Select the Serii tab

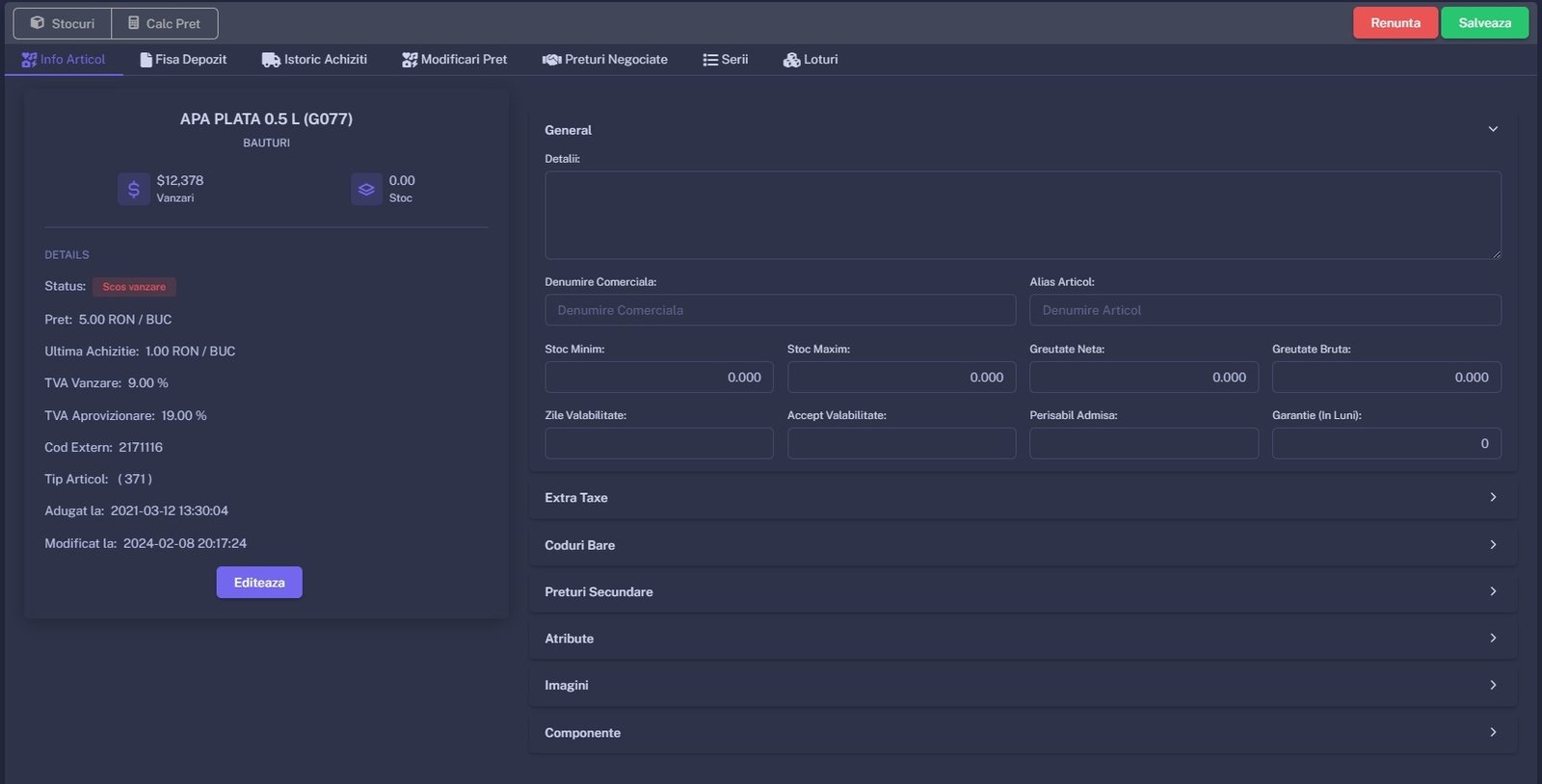(725, 60)
